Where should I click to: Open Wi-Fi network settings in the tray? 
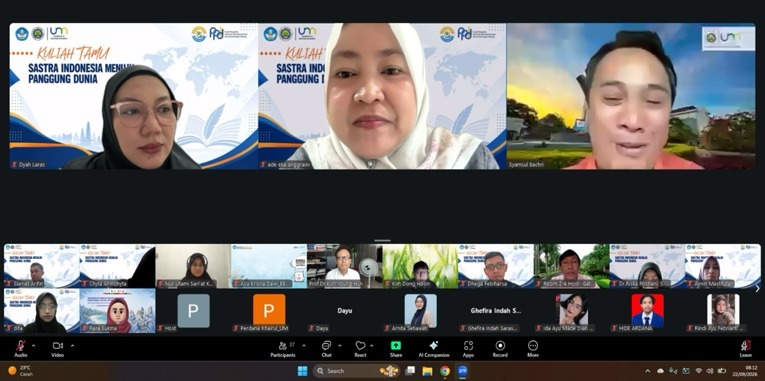click(698, 371)
